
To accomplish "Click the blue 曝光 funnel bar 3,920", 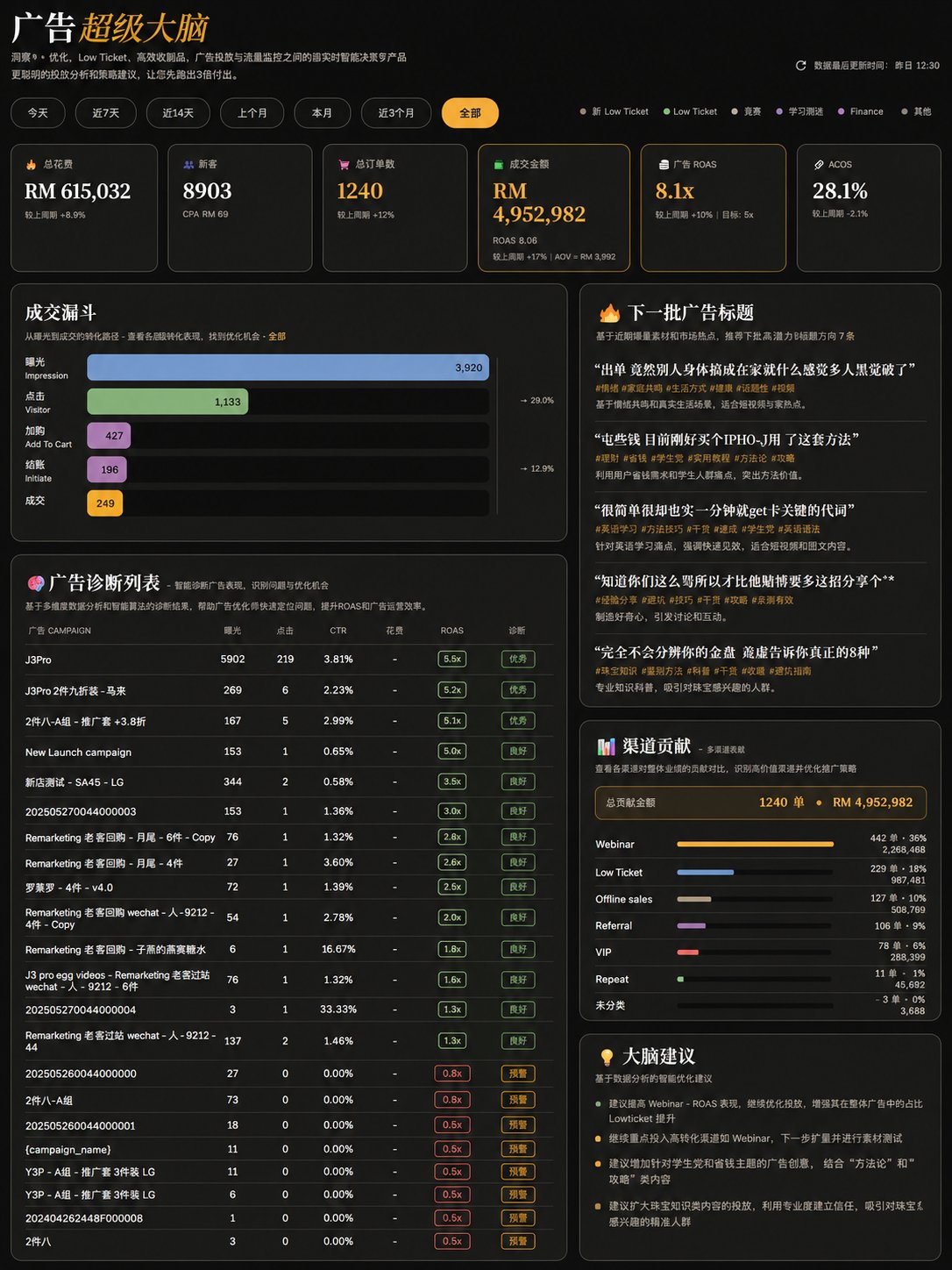I will click(x=288, y=367).
